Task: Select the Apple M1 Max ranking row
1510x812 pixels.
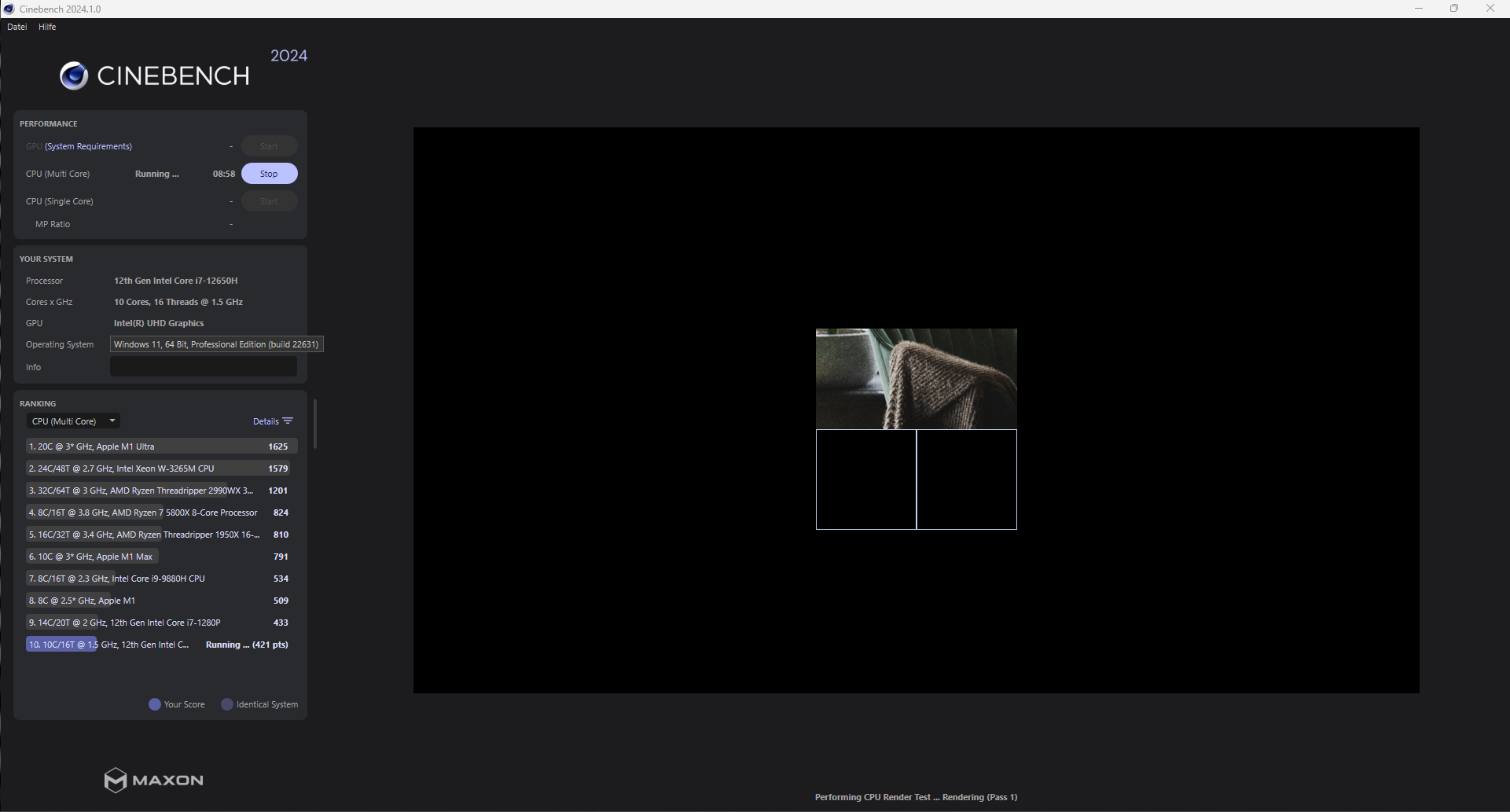Action: click(x=161, y=557)
